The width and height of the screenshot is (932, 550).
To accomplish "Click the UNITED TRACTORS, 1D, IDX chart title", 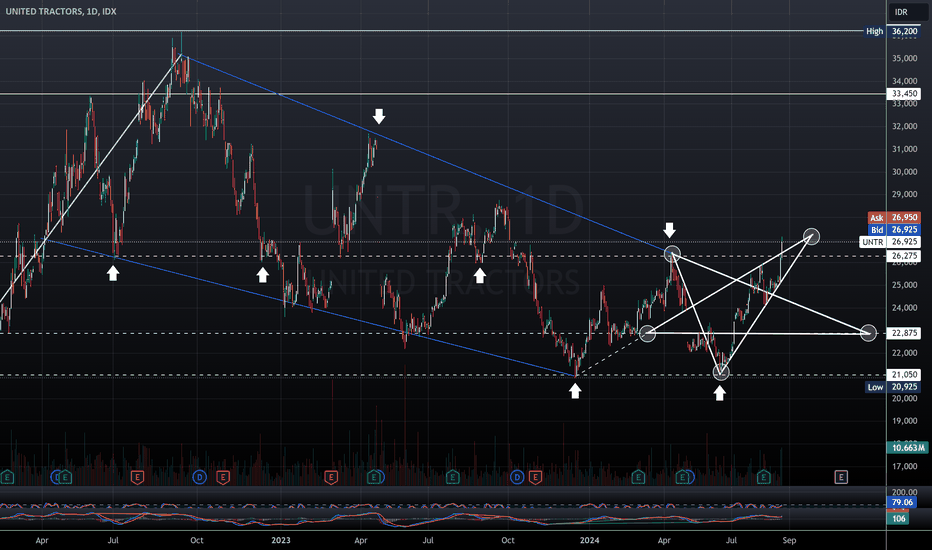I will tap(61, 11).
